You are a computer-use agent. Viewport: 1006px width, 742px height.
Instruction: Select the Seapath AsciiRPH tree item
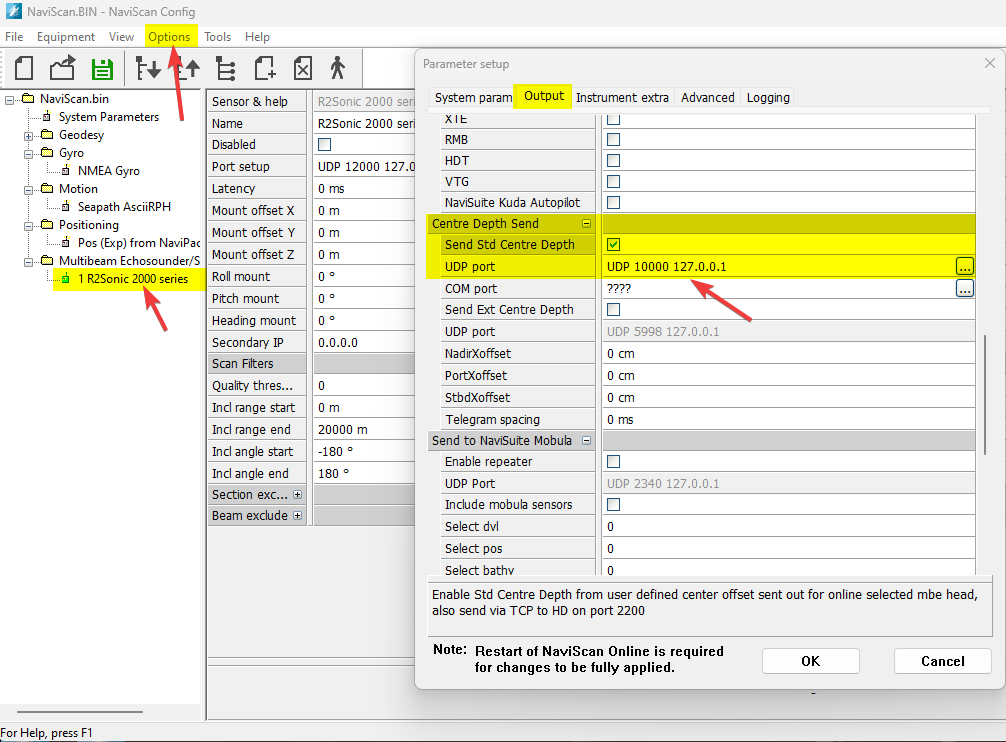pos(124,207)
